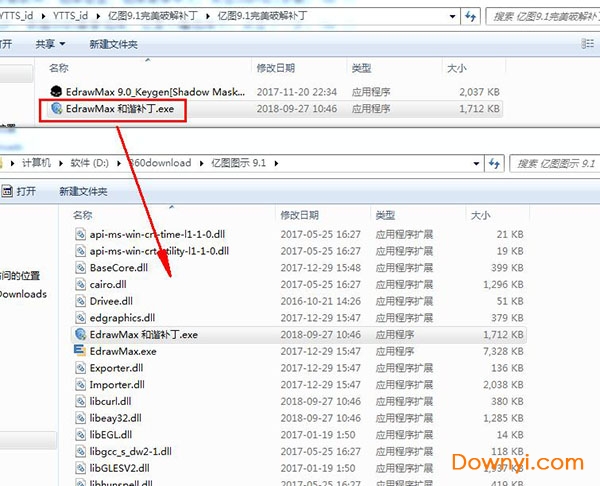Screen dimensions: 600x486
Task: Click the Exporter.dll file icon
Action: (x=80, y=368)
